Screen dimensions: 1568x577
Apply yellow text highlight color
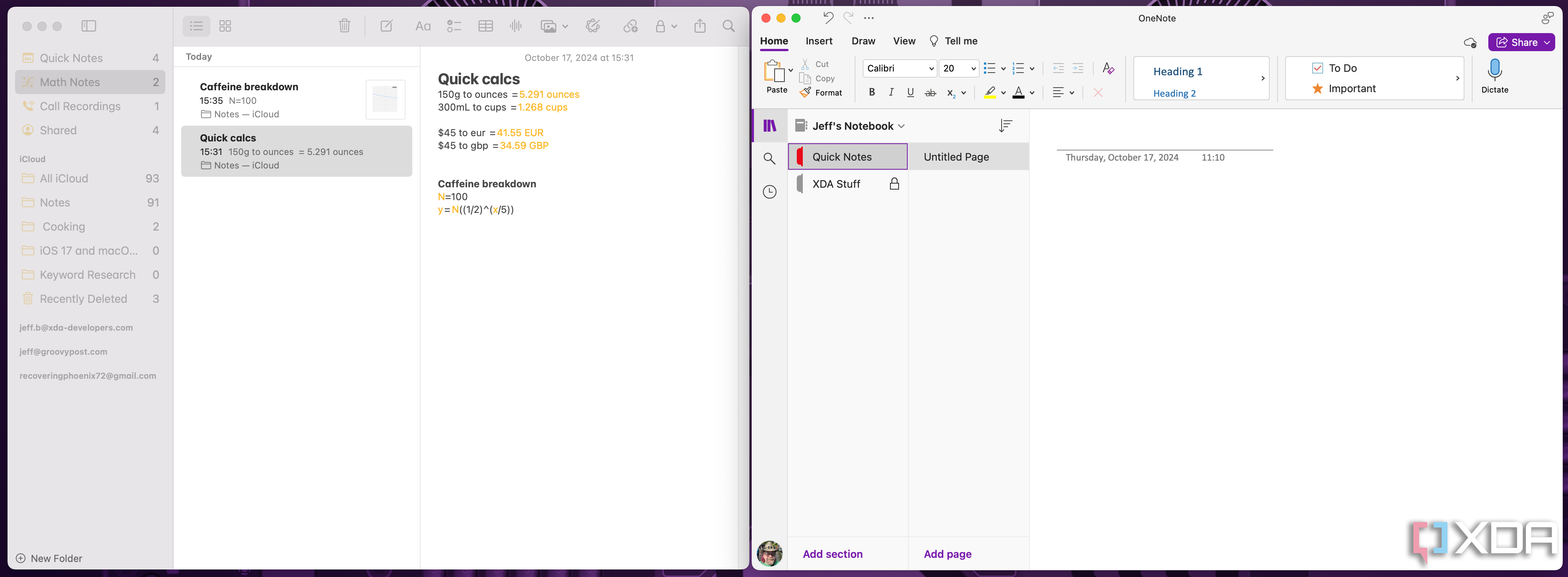(x=990, y=93)
